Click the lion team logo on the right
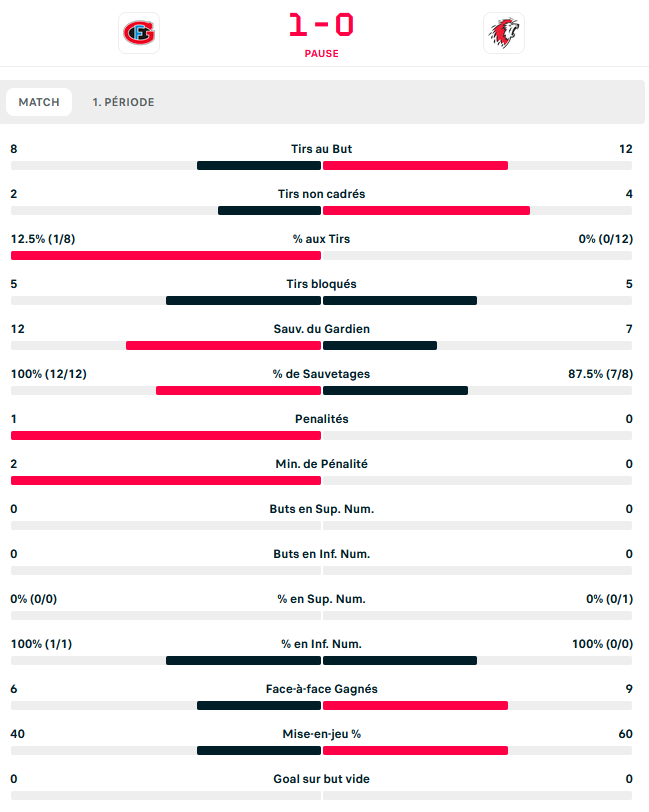The image size is (649, 812). [503, 33]
